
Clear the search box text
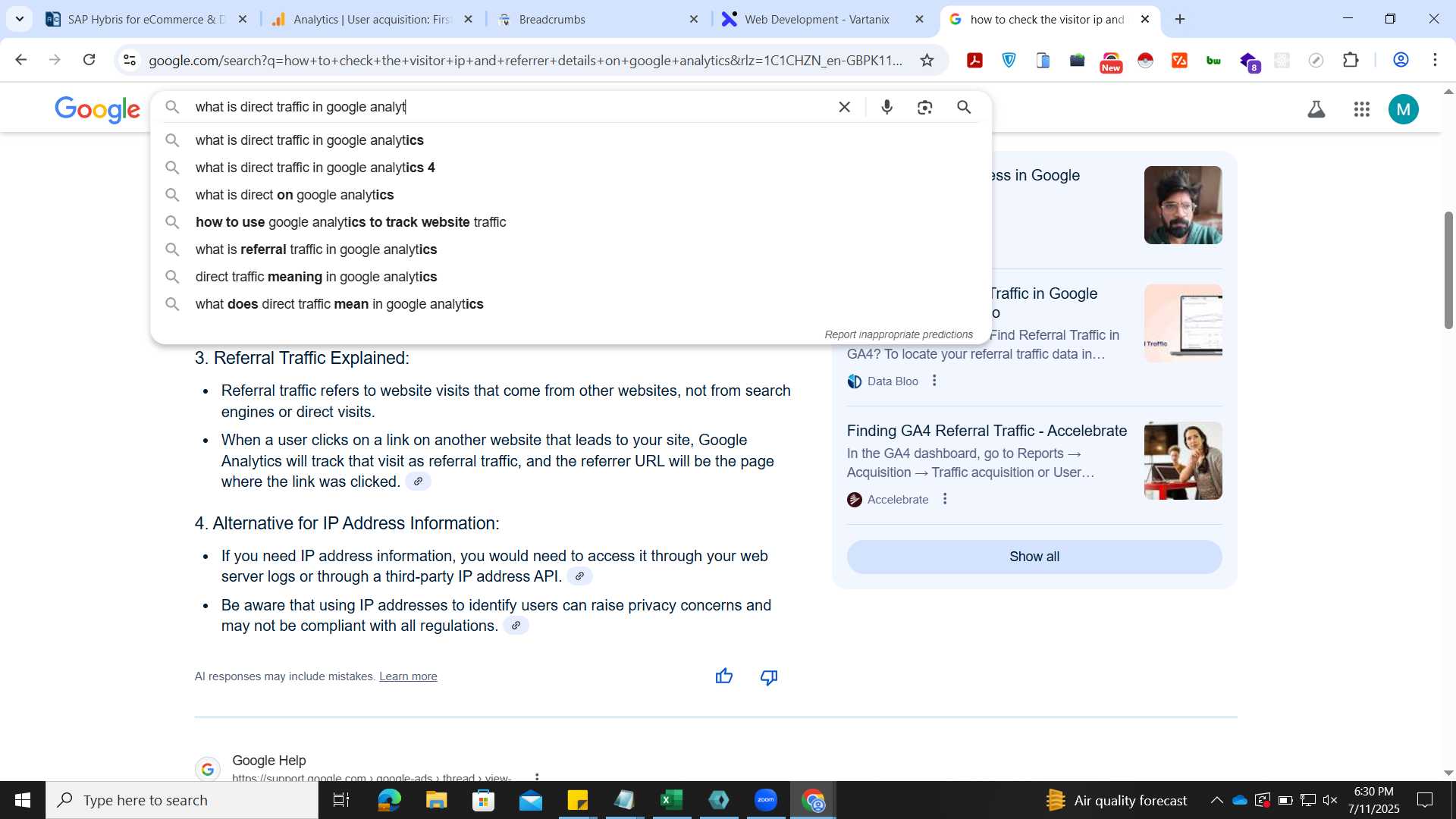click(x=844, y=107)
